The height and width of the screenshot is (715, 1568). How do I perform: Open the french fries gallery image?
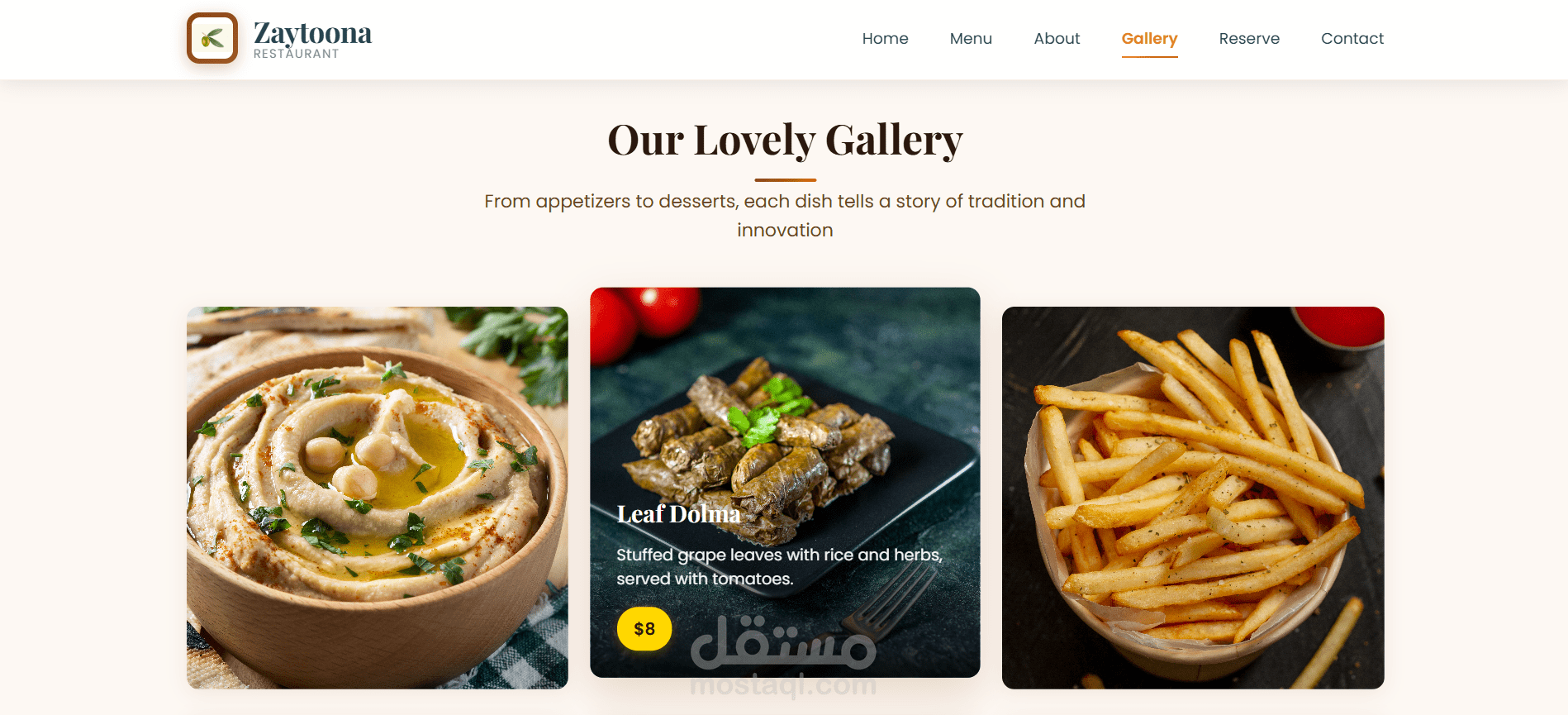(x=1193, y=498)
